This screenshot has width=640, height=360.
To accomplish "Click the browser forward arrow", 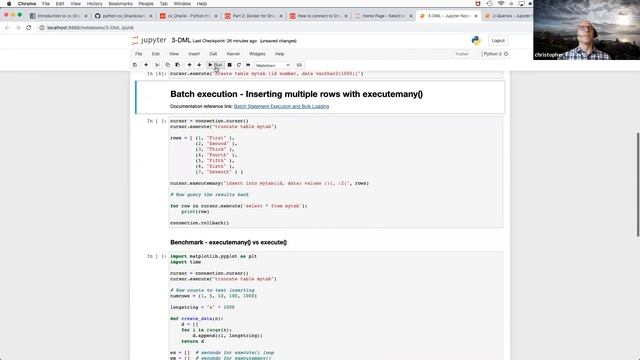I will [x=18, y=28].
